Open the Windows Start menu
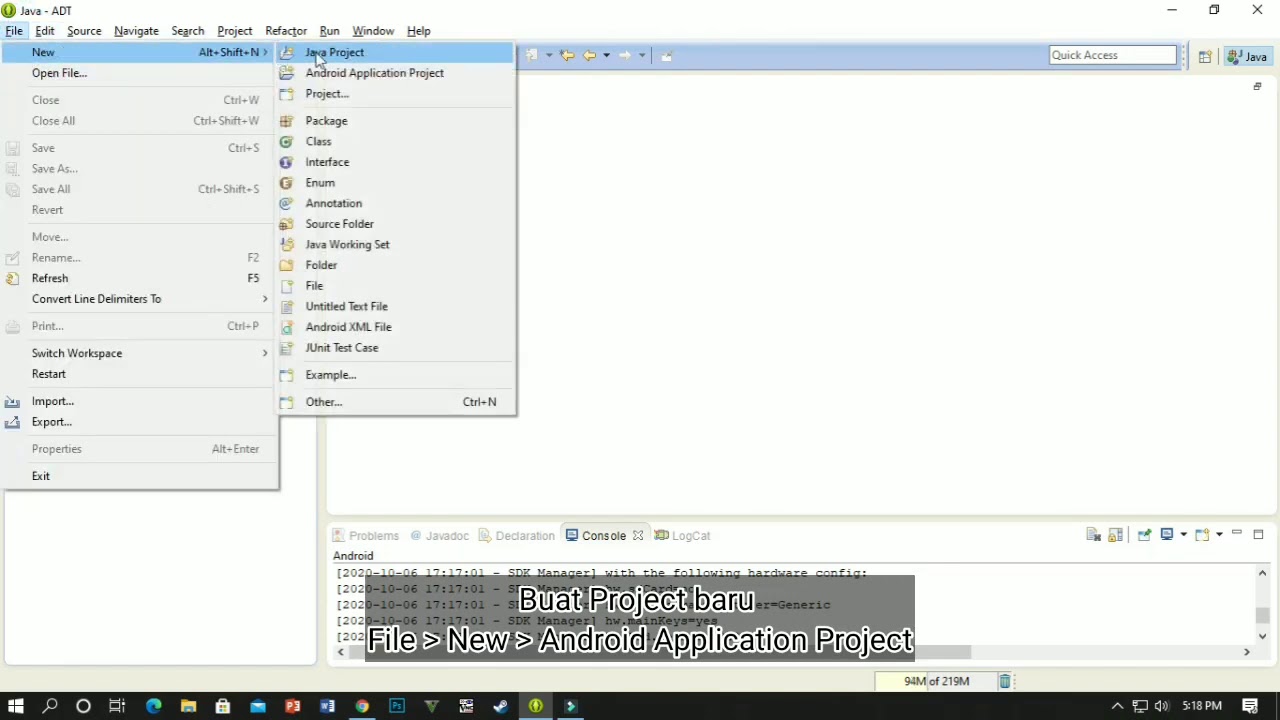Image resolution: width=1280 pixels, height=720 pixels. pos(16,706)
